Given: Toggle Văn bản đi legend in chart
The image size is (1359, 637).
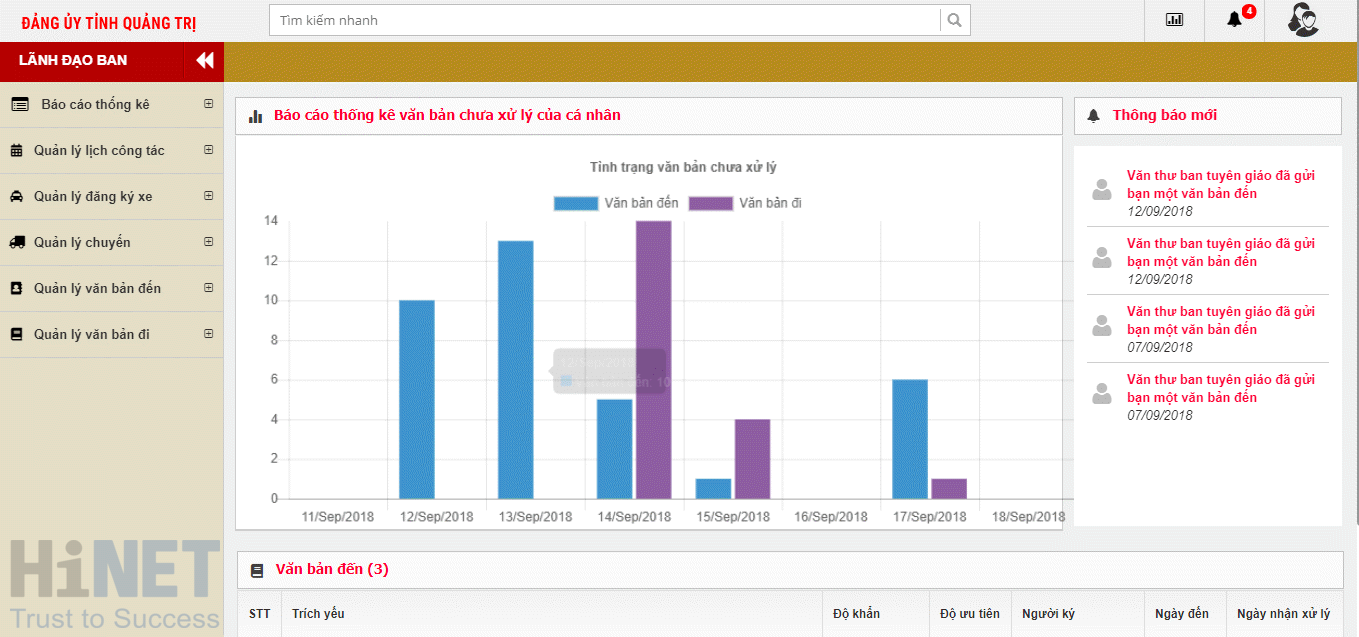Looking at the screenshot, I should coord(746,203).
